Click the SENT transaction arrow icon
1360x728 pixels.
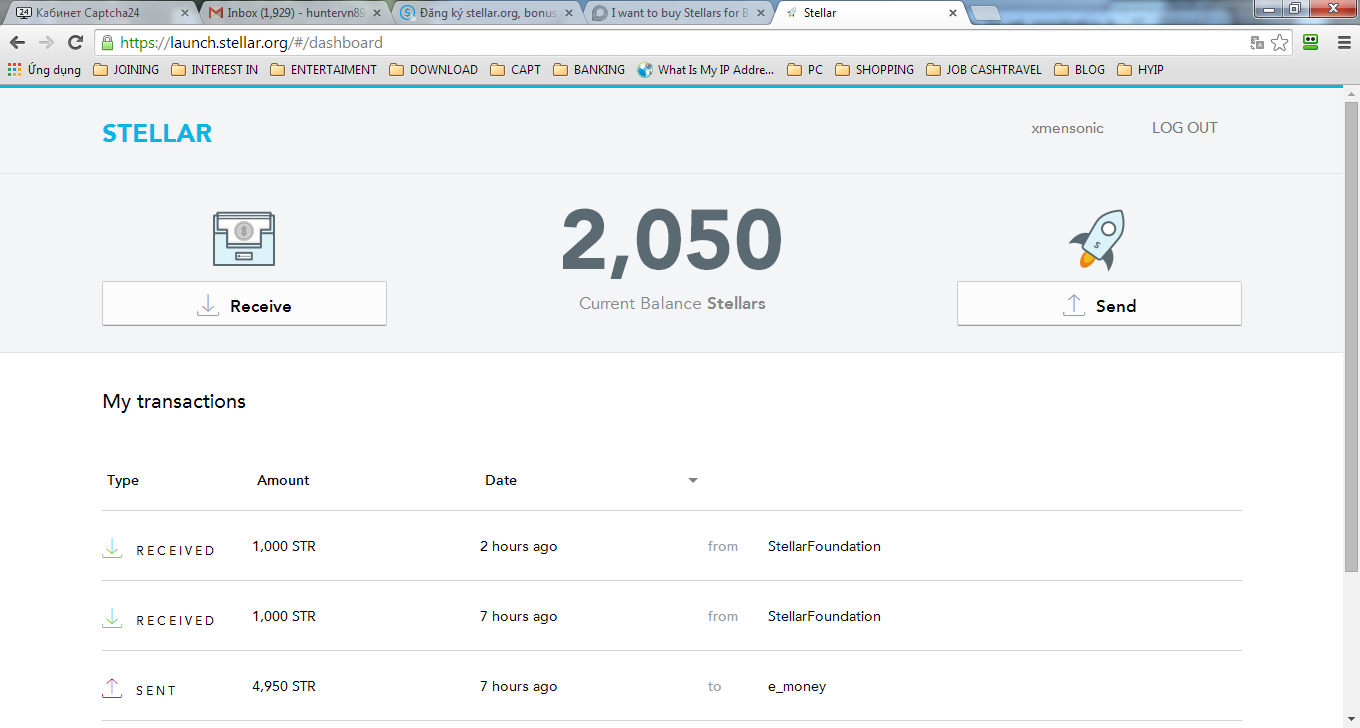coord(112,688)
